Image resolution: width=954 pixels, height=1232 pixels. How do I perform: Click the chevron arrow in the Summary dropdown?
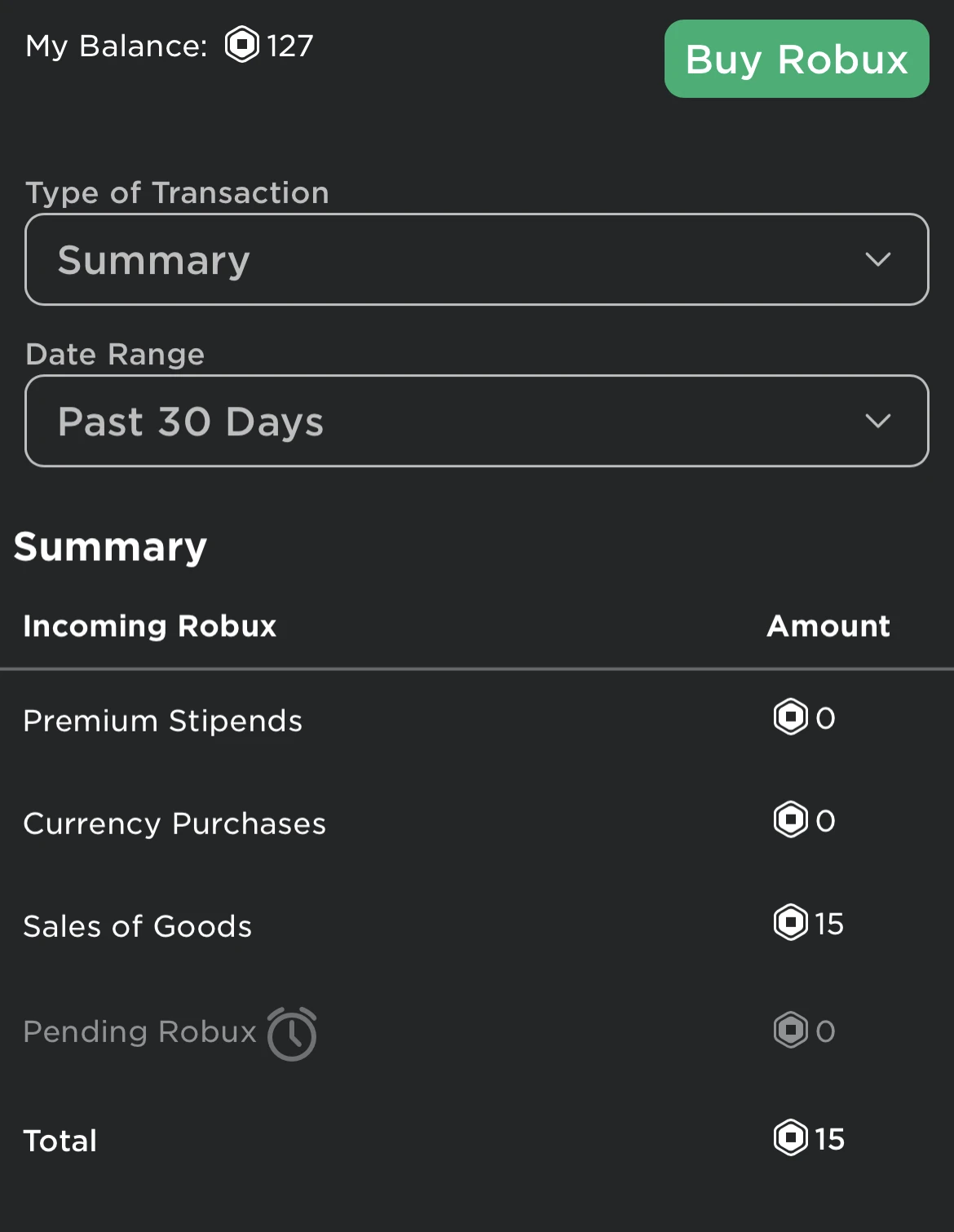pos(877,259)
